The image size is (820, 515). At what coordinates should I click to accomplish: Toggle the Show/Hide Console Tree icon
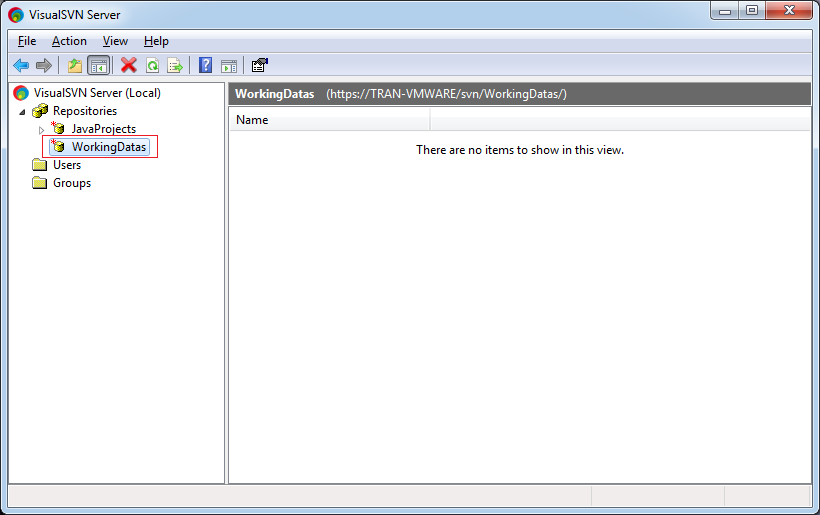99,66
